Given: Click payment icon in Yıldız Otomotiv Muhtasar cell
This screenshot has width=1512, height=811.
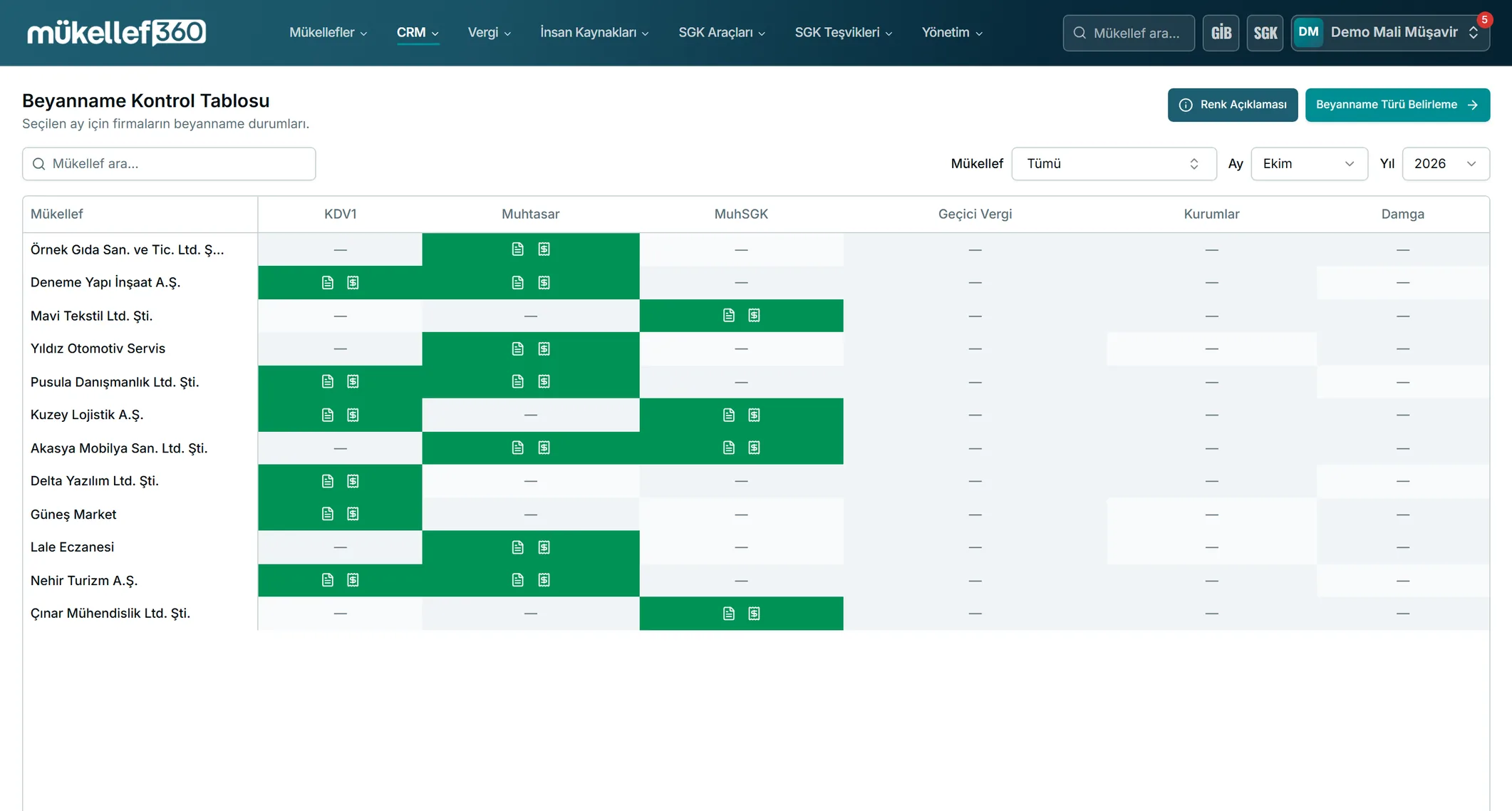Looking at the screenshot, I should pos(544,349).
